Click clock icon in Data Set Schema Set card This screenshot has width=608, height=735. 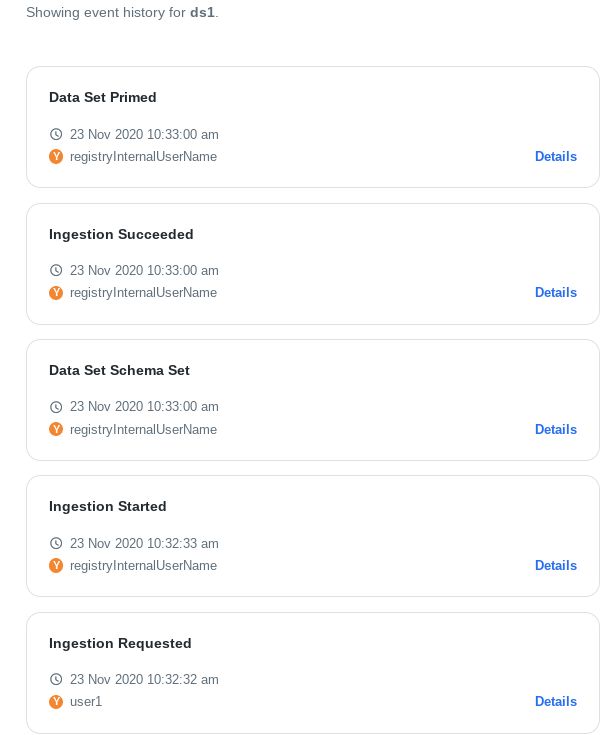tap(56, 407)
